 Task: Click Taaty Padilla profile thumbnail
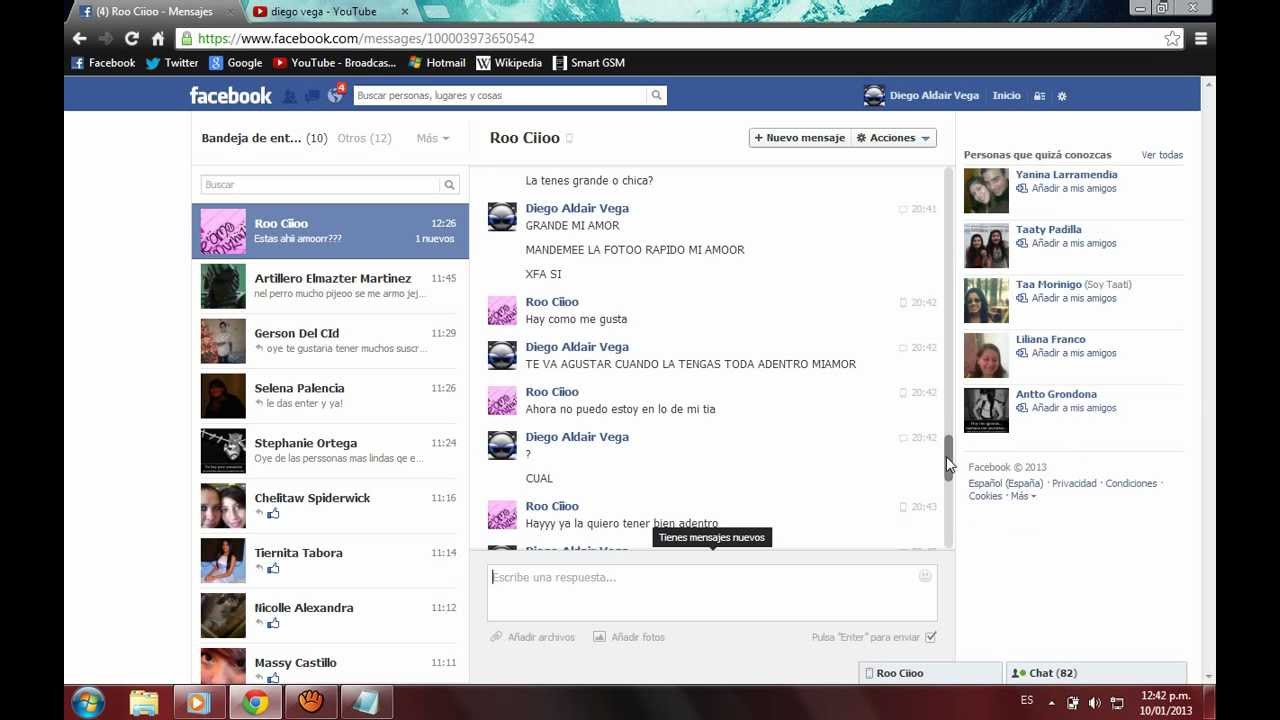click(986, 246)
